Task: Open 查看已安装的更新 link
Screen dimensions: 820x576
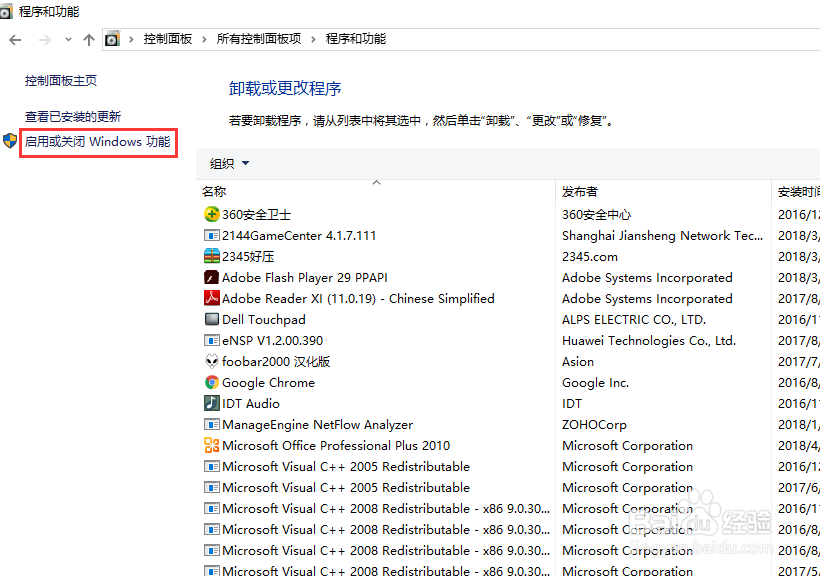Action: [x=73, y=116]
